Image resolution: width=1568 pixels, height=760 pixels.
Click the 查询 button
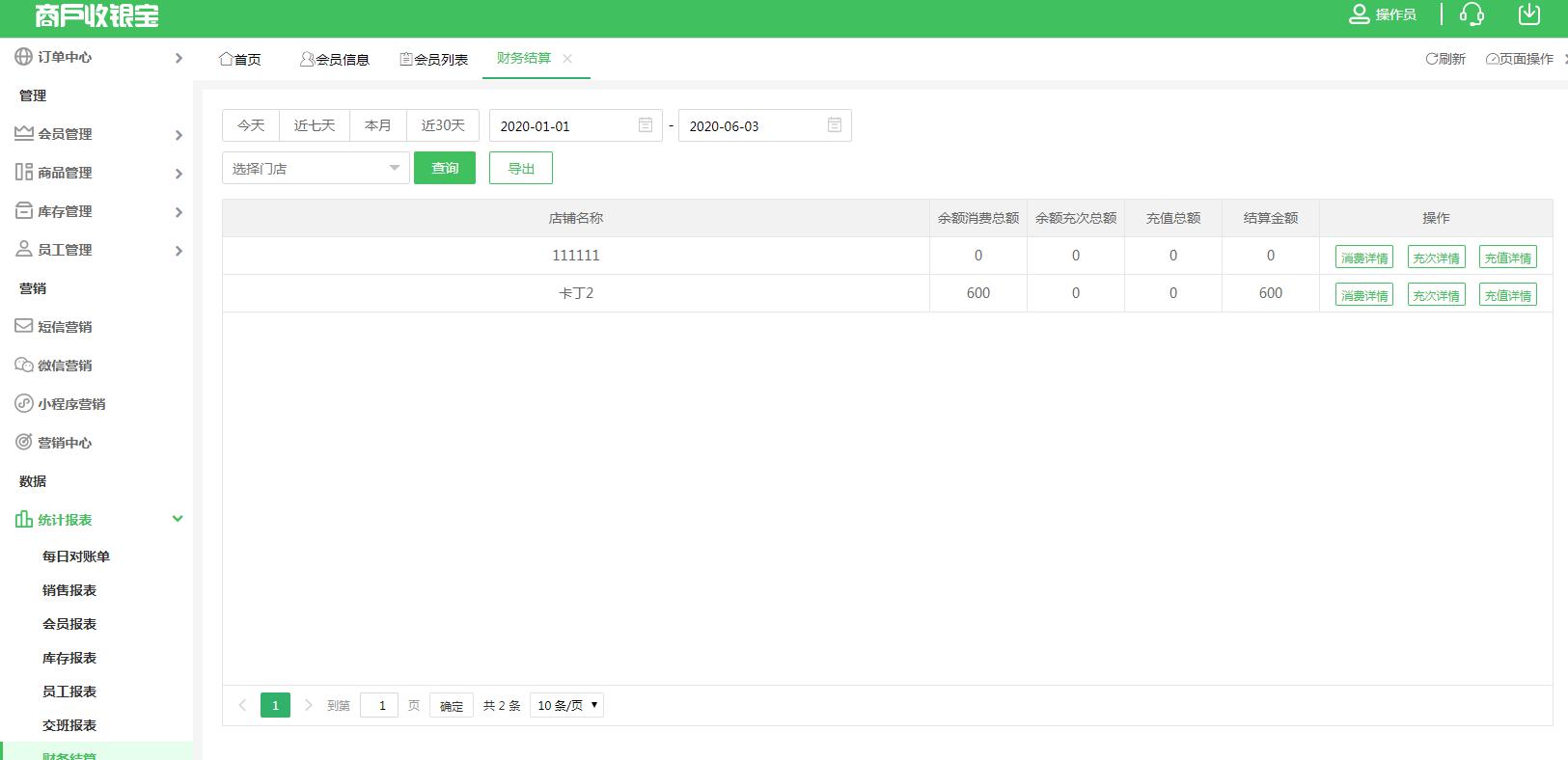click(x=445, y=169)
